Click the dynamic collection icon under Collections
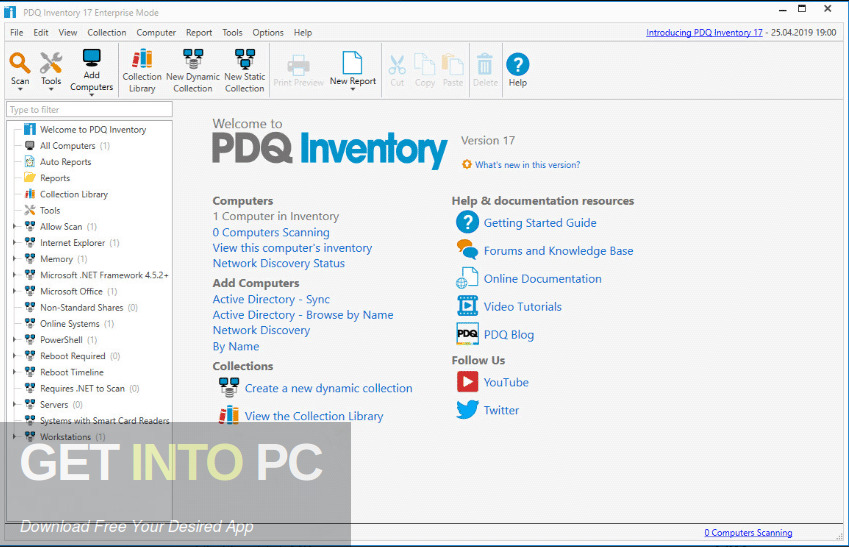The height and width of the screenshot is (547, 849). pyautogui.click(x=229, y=387)
